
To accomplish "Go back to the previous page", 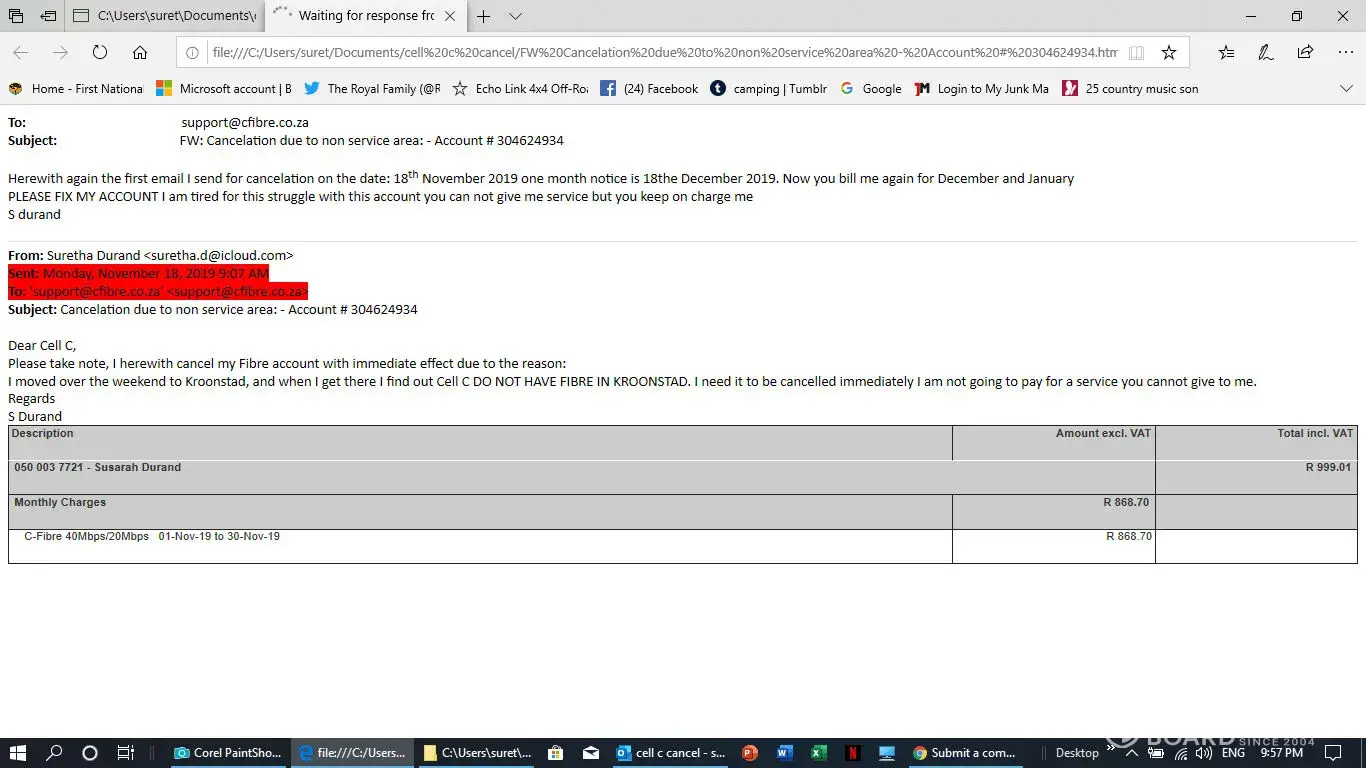I will point(20,53).
